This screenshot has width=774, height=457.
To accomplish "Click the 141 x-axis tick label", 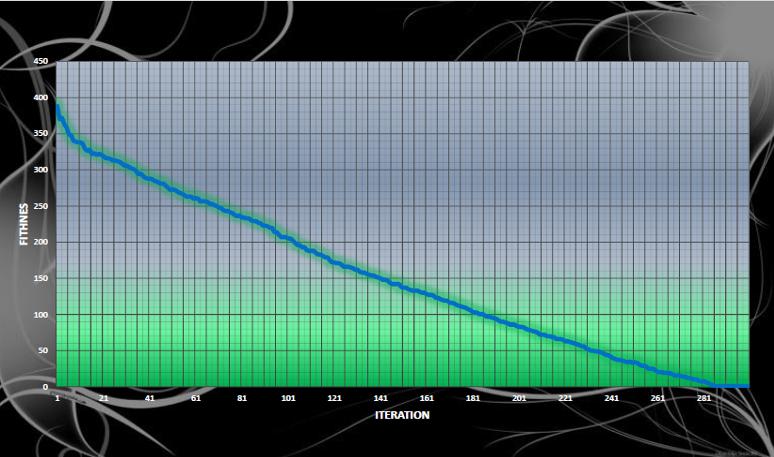I will (380, 398).
